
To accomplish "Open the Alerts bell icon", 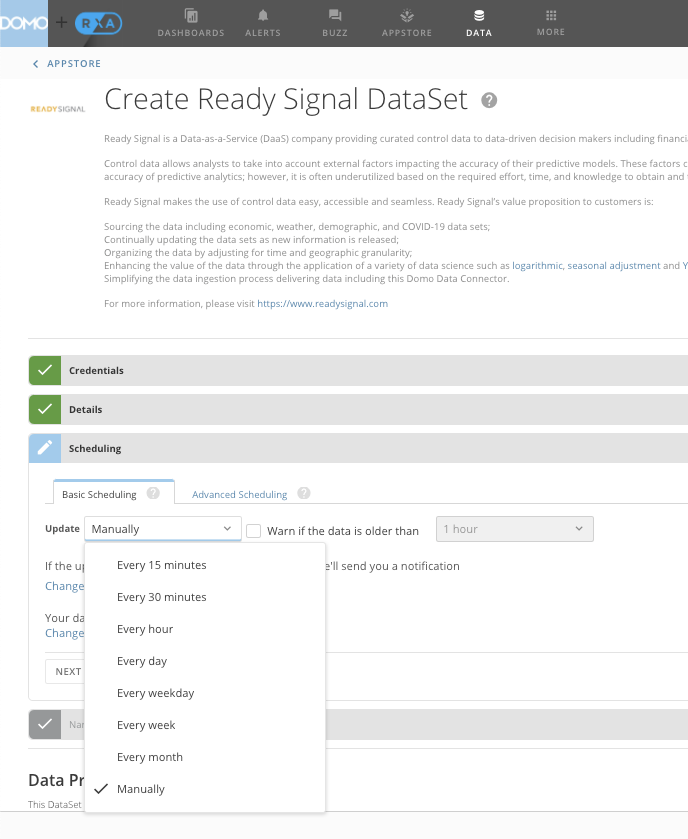I will coord(263,23).
